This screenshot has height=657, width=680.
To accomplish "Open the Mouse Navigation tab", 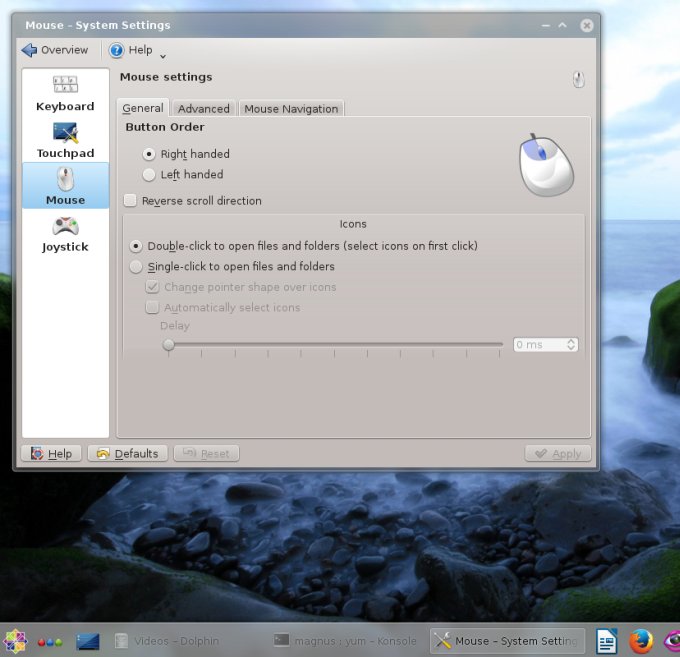I will tap(291, 109).
